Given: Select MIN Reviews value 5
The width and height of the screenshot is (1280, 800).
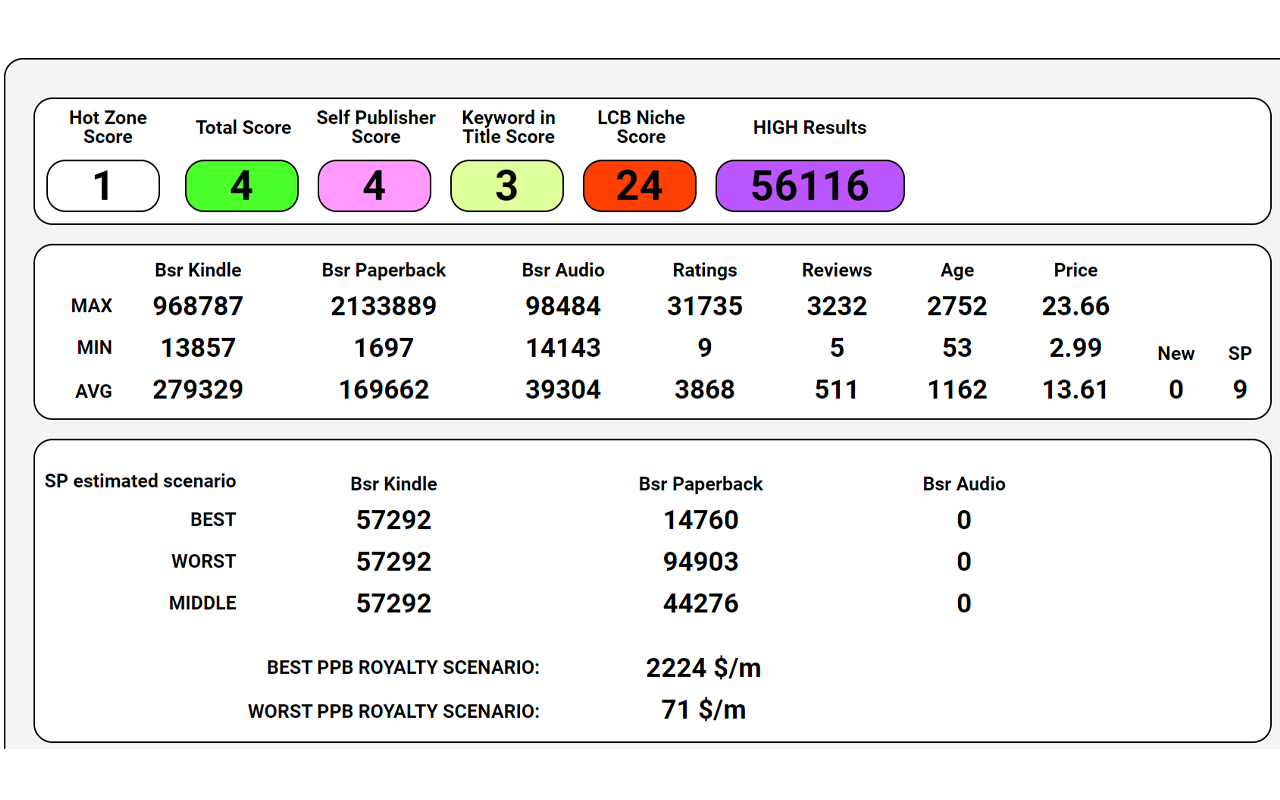Looking at the screenshot, I should point(837,348).
